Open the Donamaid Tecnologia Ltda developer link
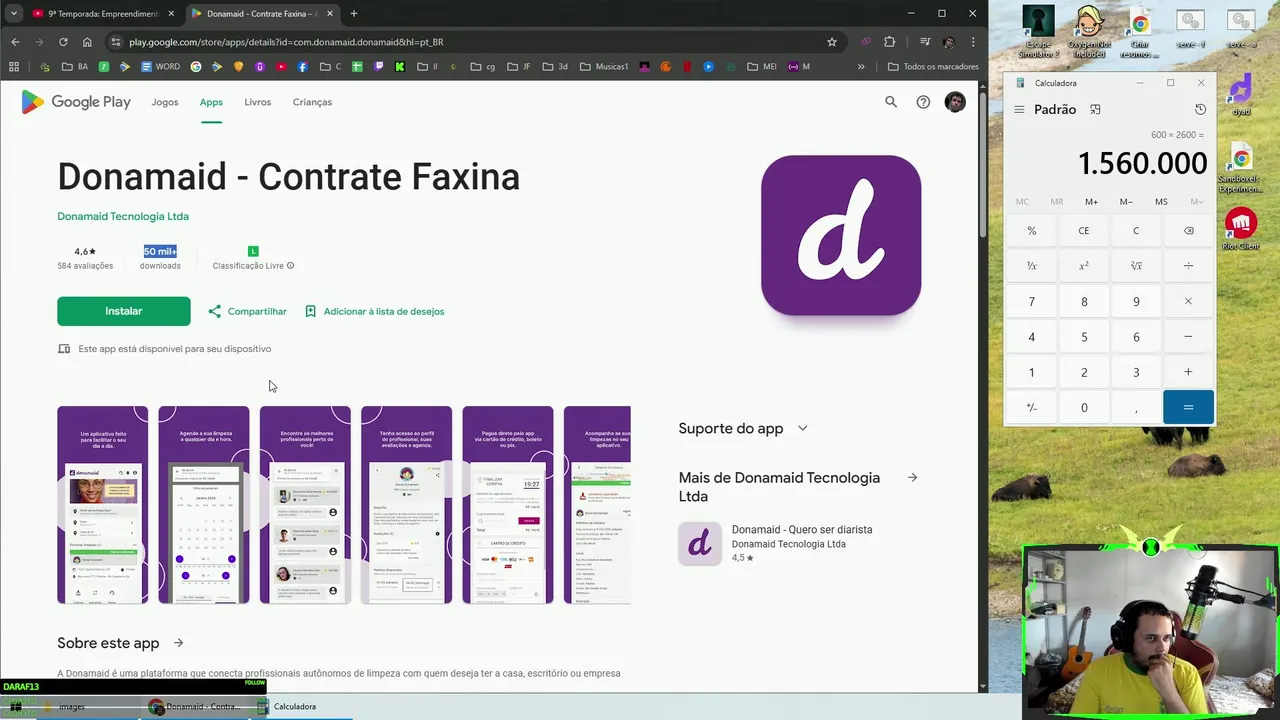 [123, 216]
